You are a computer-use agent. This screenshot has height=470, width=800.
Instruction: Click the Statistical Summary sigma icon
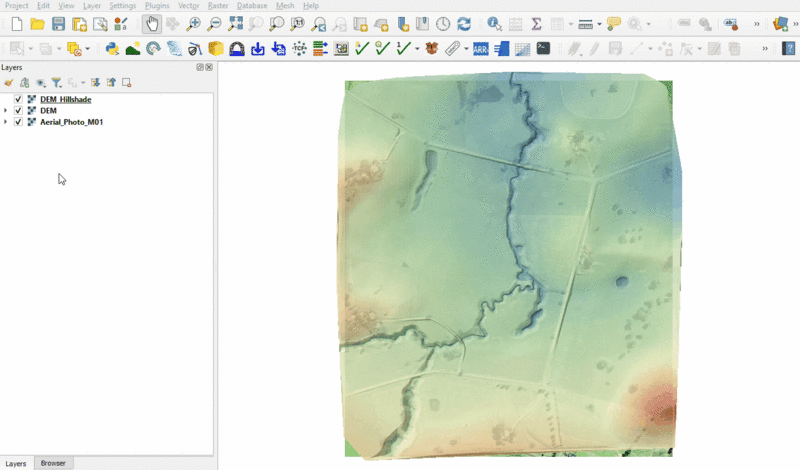(536, 24)
